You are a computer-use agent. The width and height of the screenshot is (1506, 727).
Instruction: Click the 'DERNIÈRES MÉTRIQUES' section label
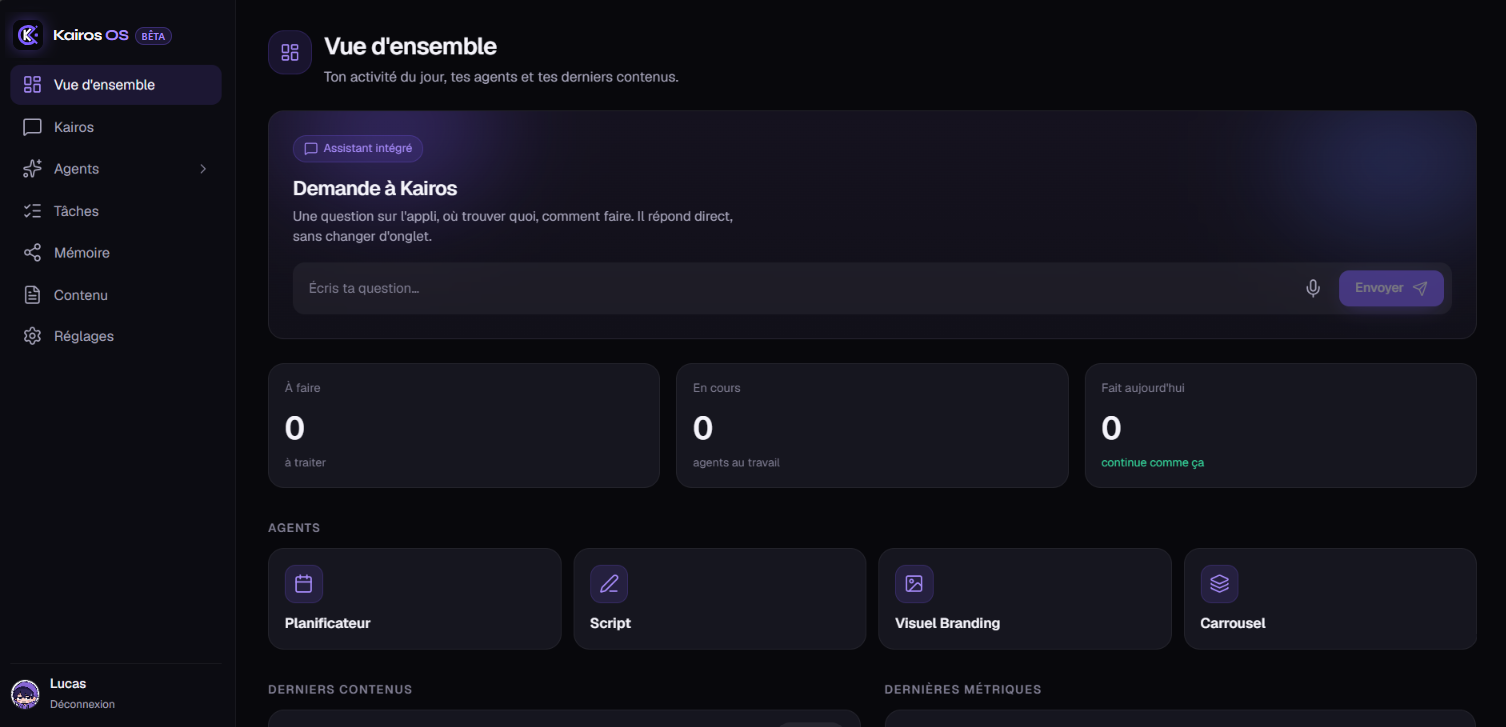(x=963, y=689)
